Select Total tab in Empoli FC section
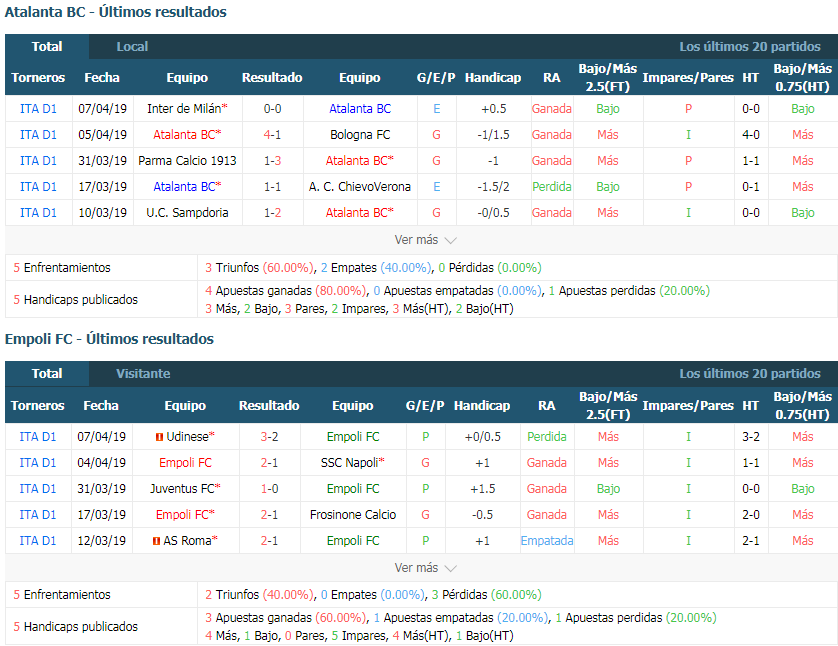 [x=47, y=373]
